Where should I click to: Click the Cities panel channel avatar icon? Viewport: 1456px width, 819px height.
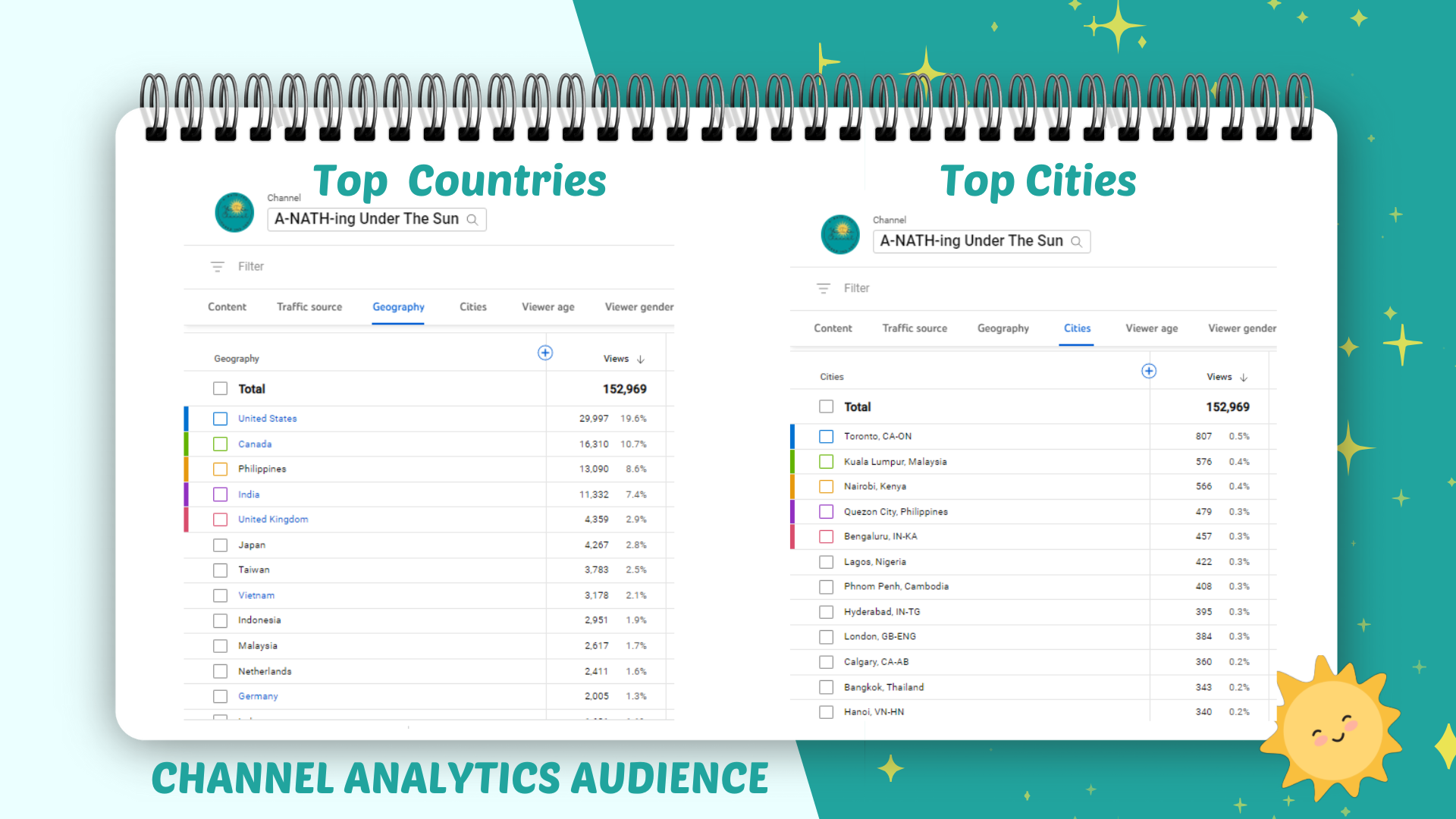tap(840, 234)
